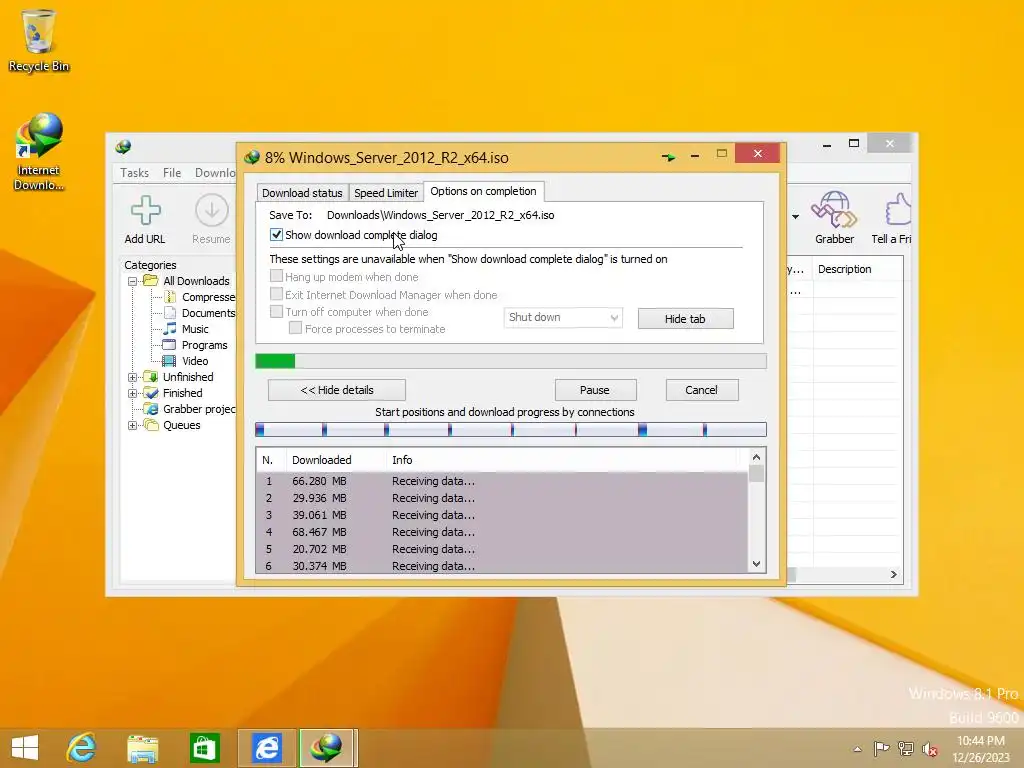Select the Video category icon
This screenshot has height=768, width=1024.
[x=169, y=360]
